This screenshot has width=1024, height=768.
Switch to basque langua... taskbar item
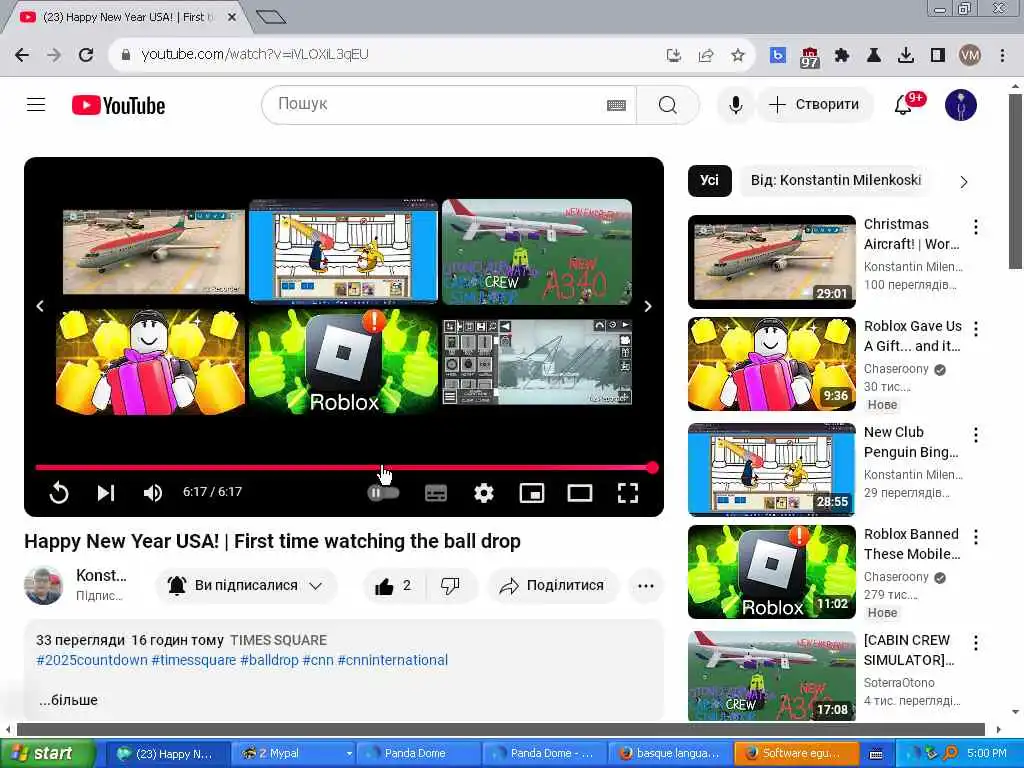tap(671, 753)
